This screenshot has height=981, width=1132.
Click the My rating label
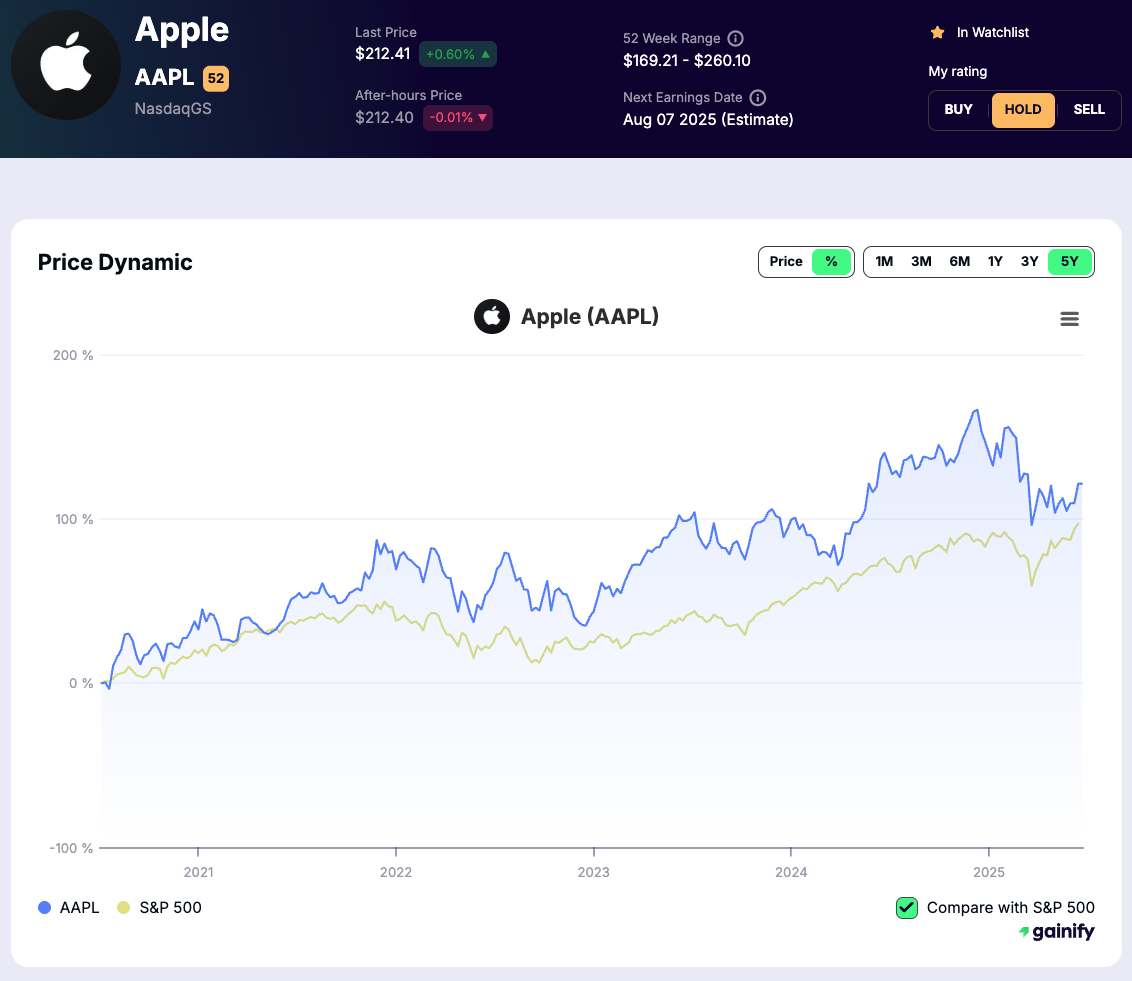pyautogui.click(x=958, y=71)
